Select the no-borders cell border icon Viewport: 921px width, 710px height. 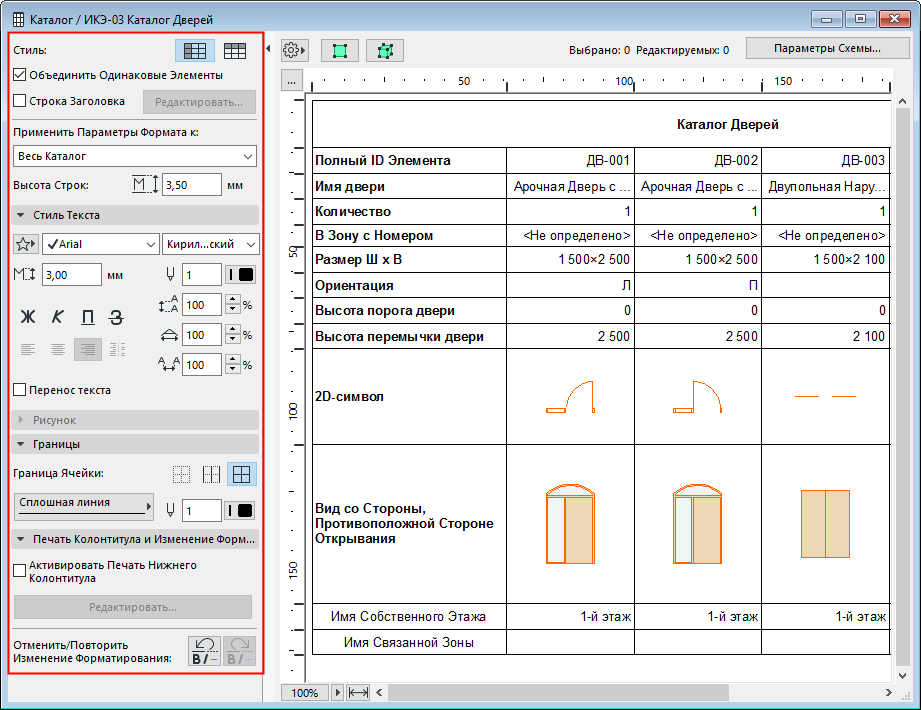(x=181, y=474)
